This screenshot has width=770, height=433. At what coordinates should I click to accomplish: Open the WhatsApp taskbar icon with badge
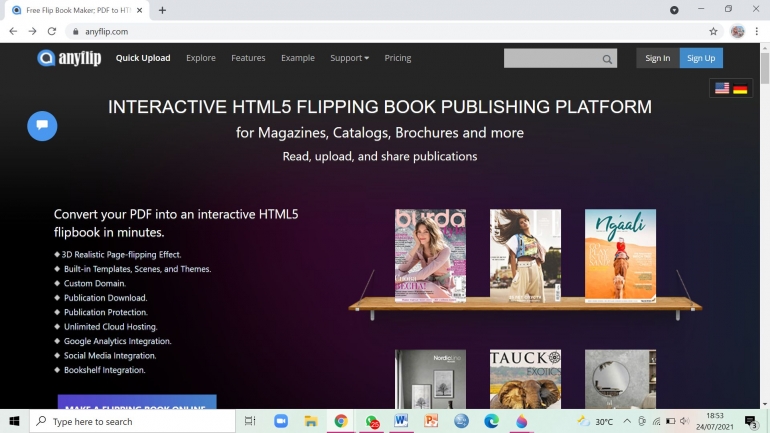tap(372, 421)
